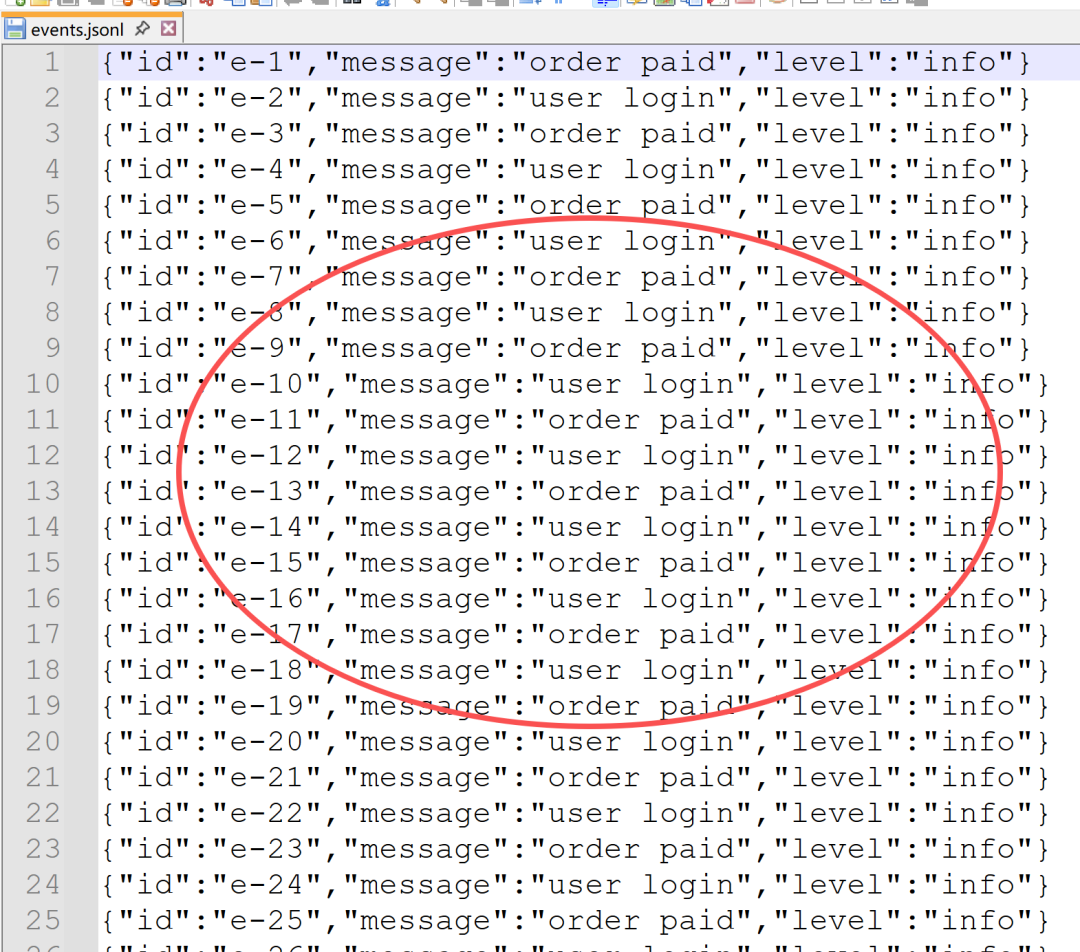
Task: Place cursor in the line with id "e-10"
Action: pyautogui.click(x=575, y=385)
